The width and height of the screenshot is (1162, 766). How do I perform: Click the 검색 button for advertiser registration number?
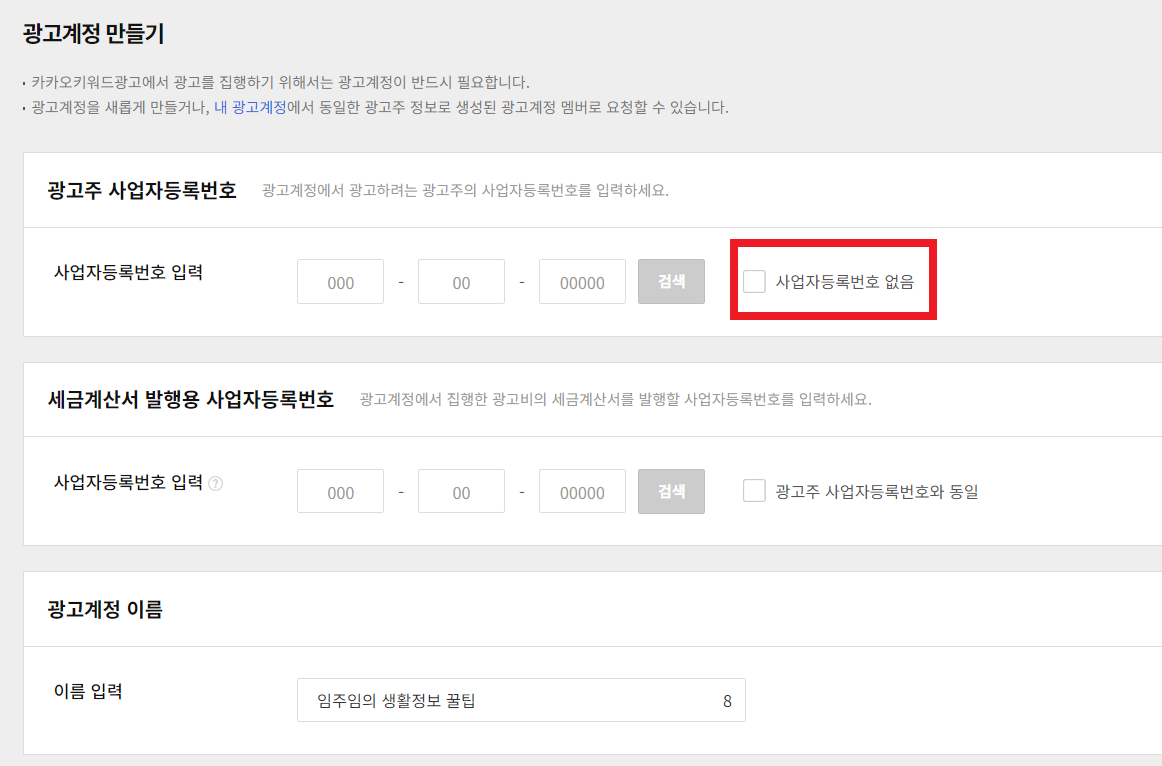point(671,281)
